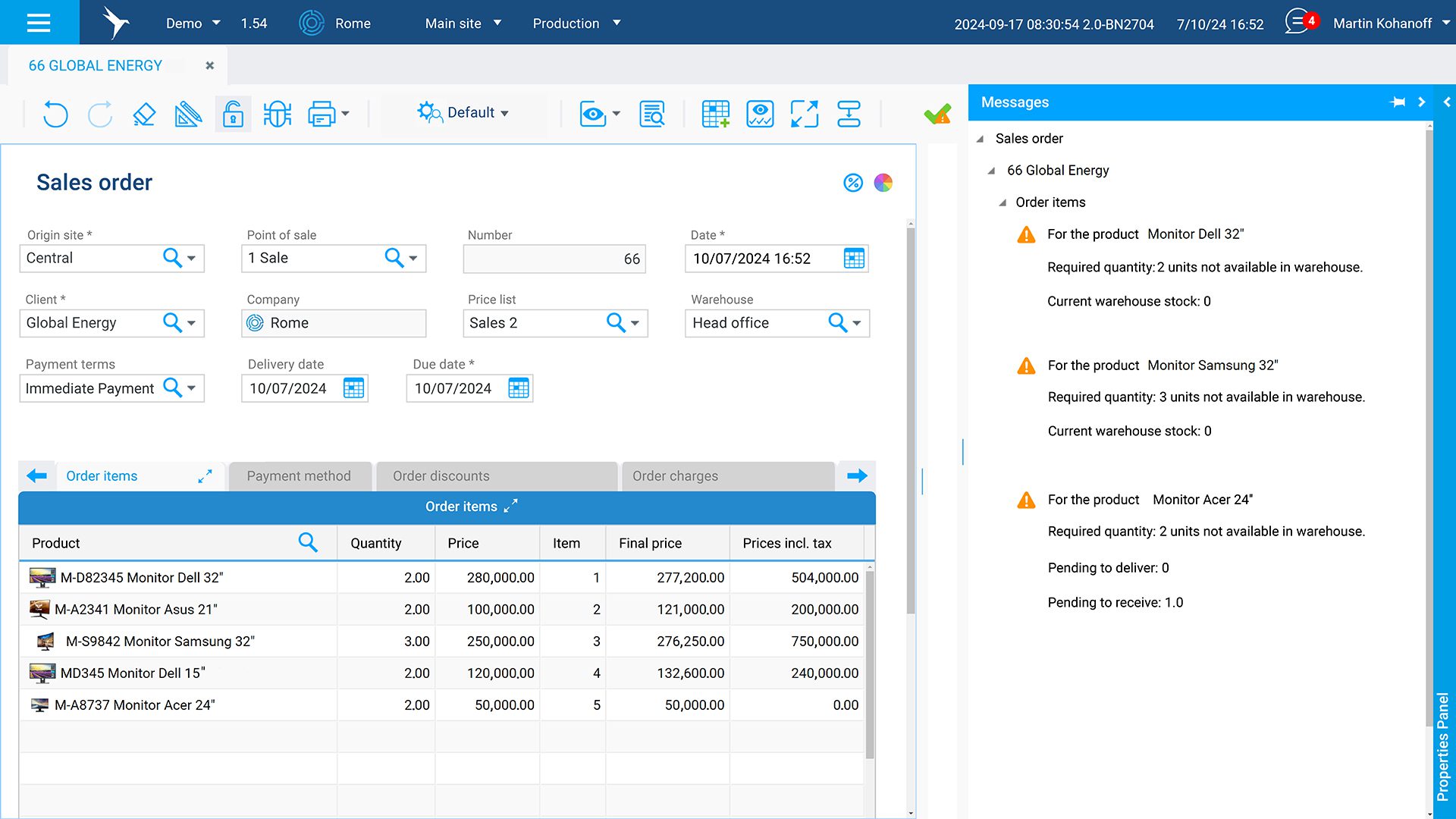Click the printer icon
This screenshot has width=1456, height=819.
point(322,114)
